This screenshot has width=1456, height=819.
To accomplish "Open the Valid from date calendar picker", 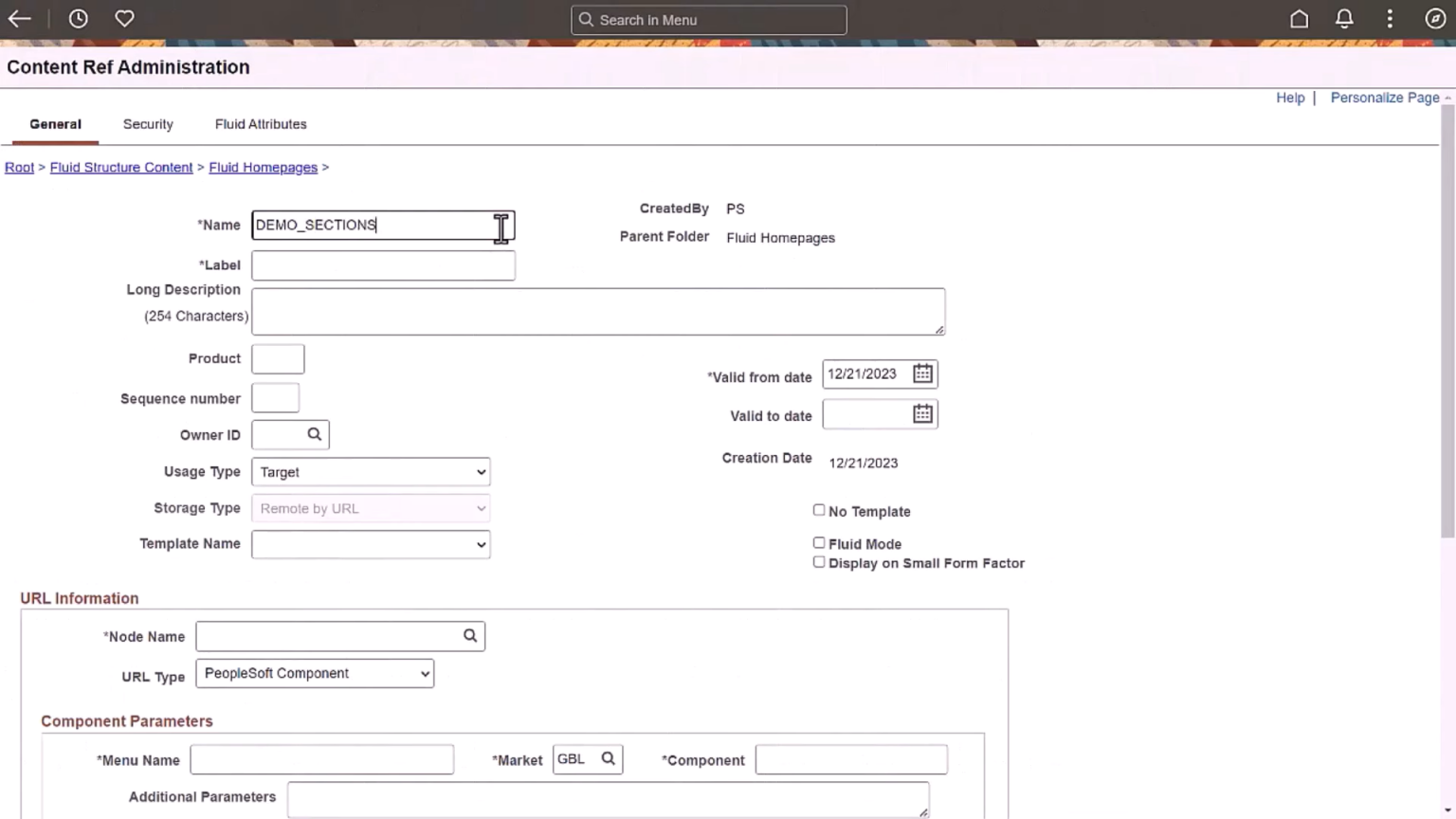I will 921,373.
